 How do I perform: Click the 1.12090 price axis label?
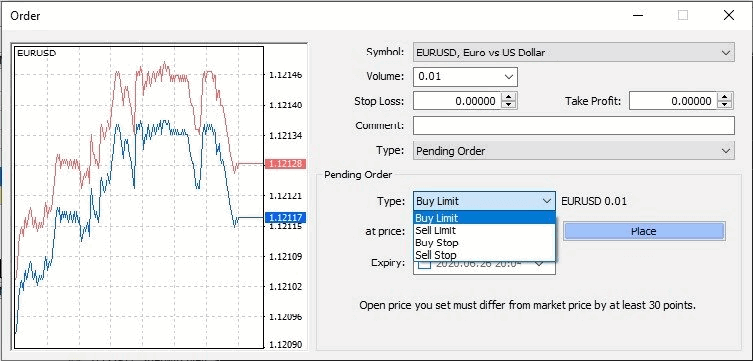click(286, 345)
